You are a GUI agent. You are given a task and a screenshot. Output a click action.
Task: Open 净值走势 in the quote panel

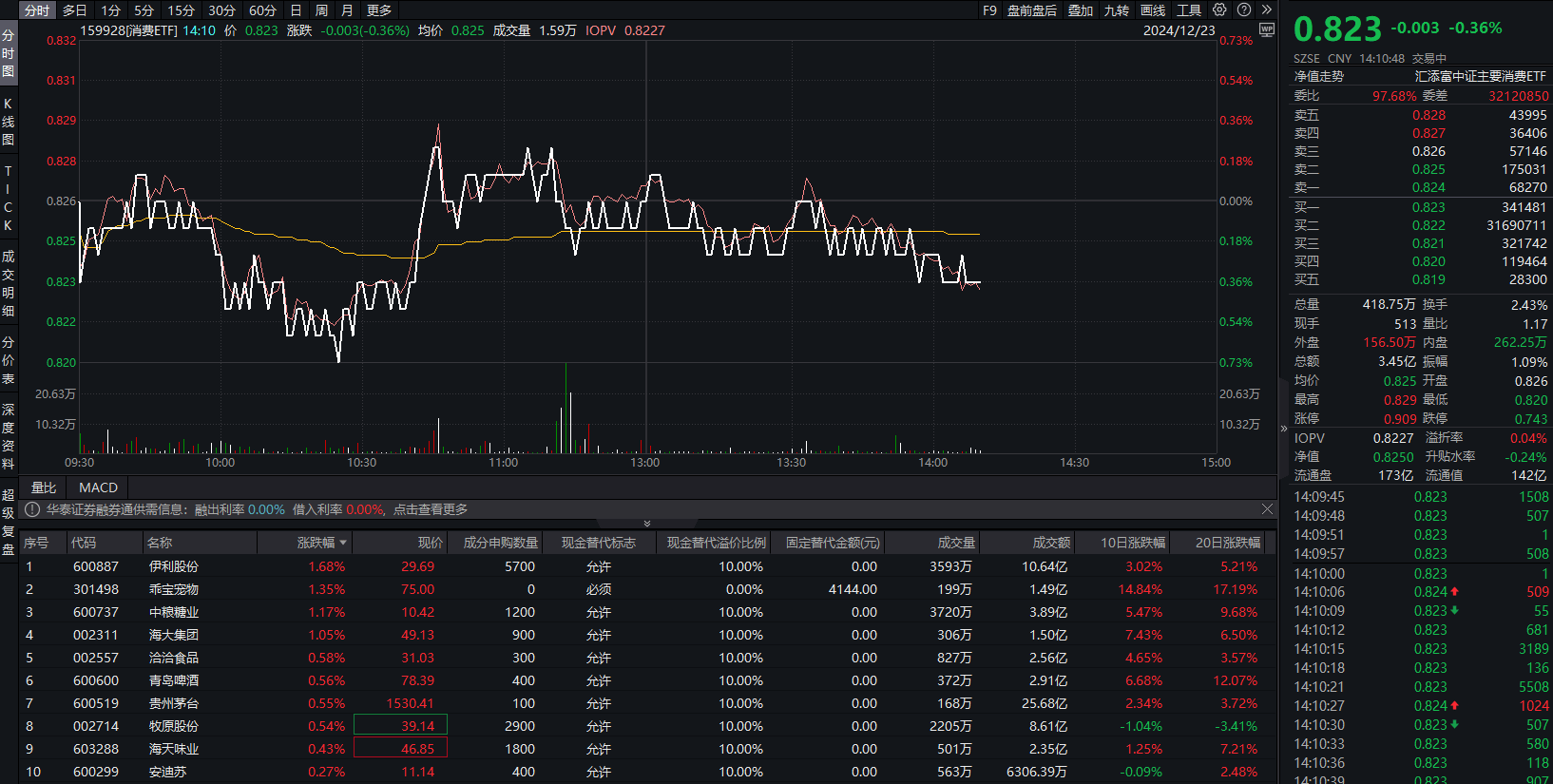coord(1318,76)
